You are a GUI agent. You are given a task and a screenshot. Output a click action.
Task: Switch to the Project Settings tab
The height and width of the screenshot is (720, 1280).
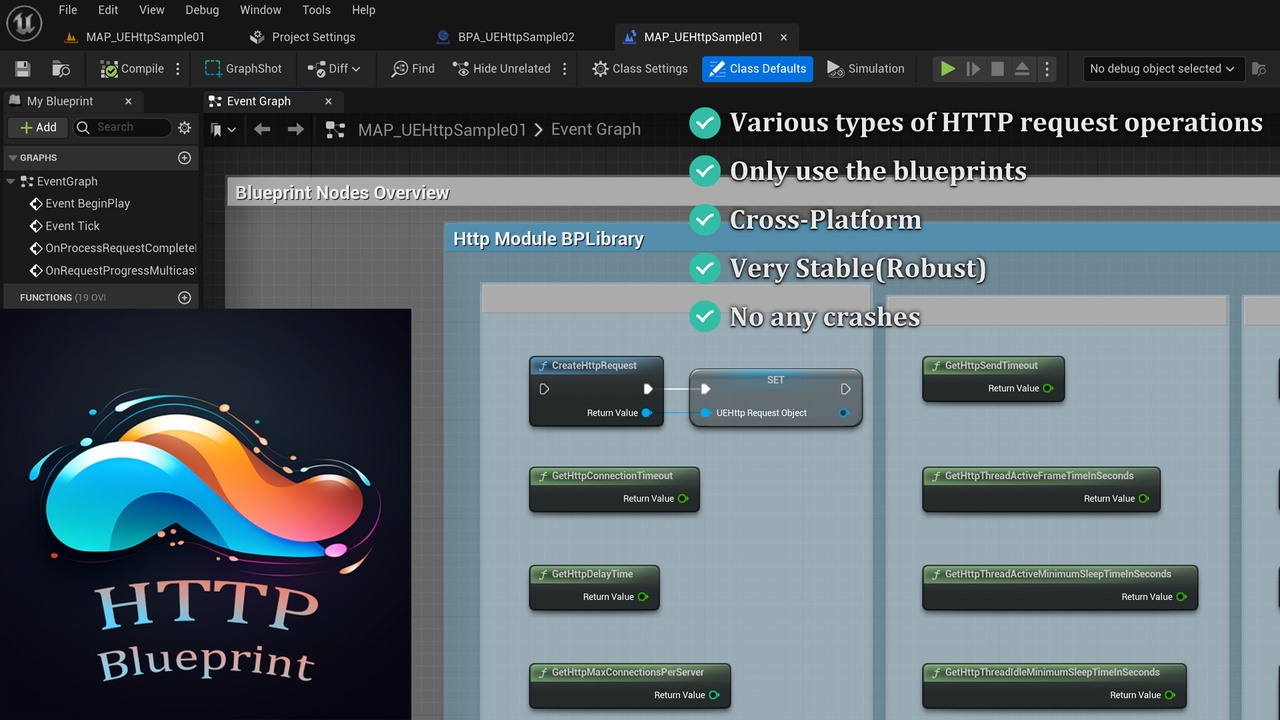tap(303, 37)
